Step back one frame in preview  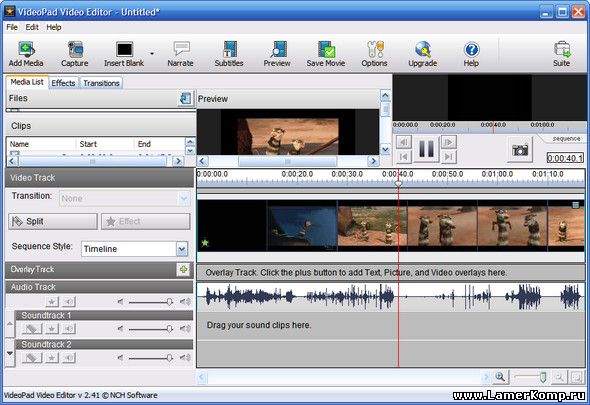tap(404, 142)
